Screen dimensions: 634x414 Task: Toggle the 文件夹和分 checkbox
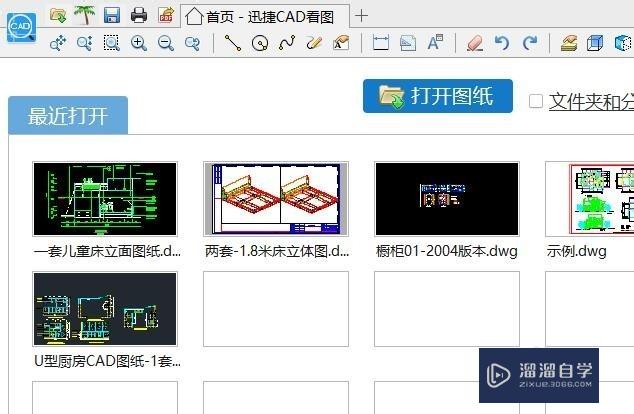[x=536, y=101]
